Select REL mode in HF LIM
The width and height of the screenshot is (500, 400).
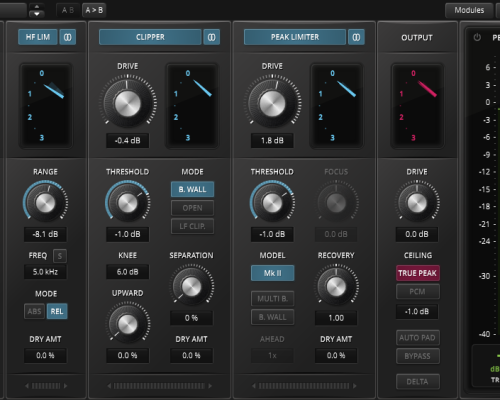point(57,311)
